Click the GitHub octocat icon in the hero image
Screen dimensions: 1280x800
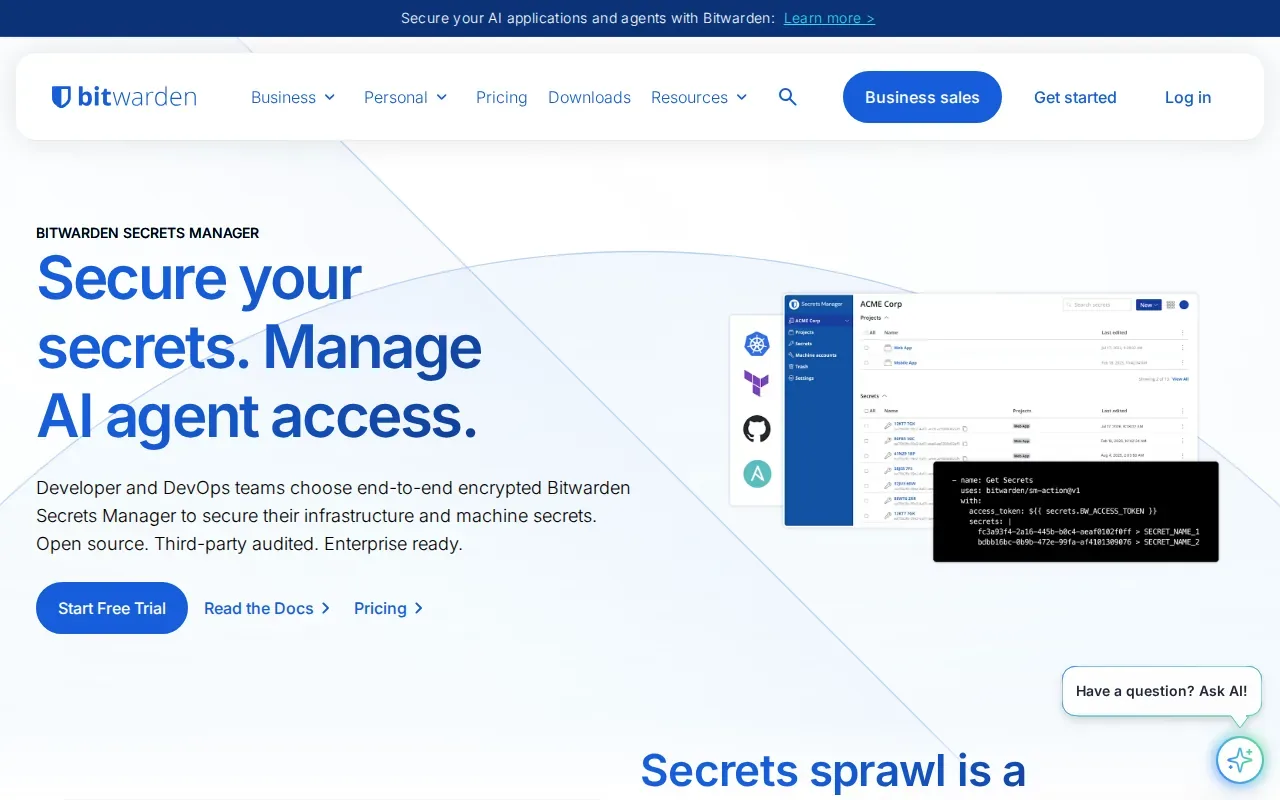(757, 429)
